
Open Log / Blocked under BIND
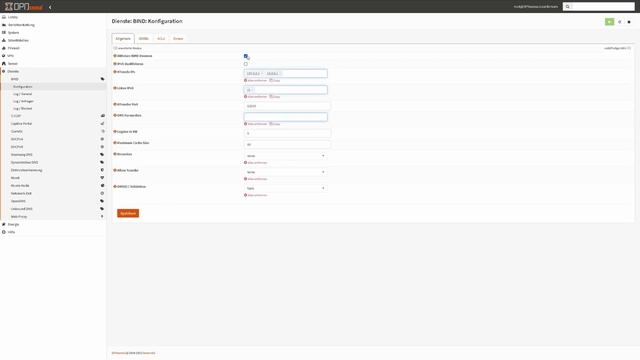click(x=22, y=109)
